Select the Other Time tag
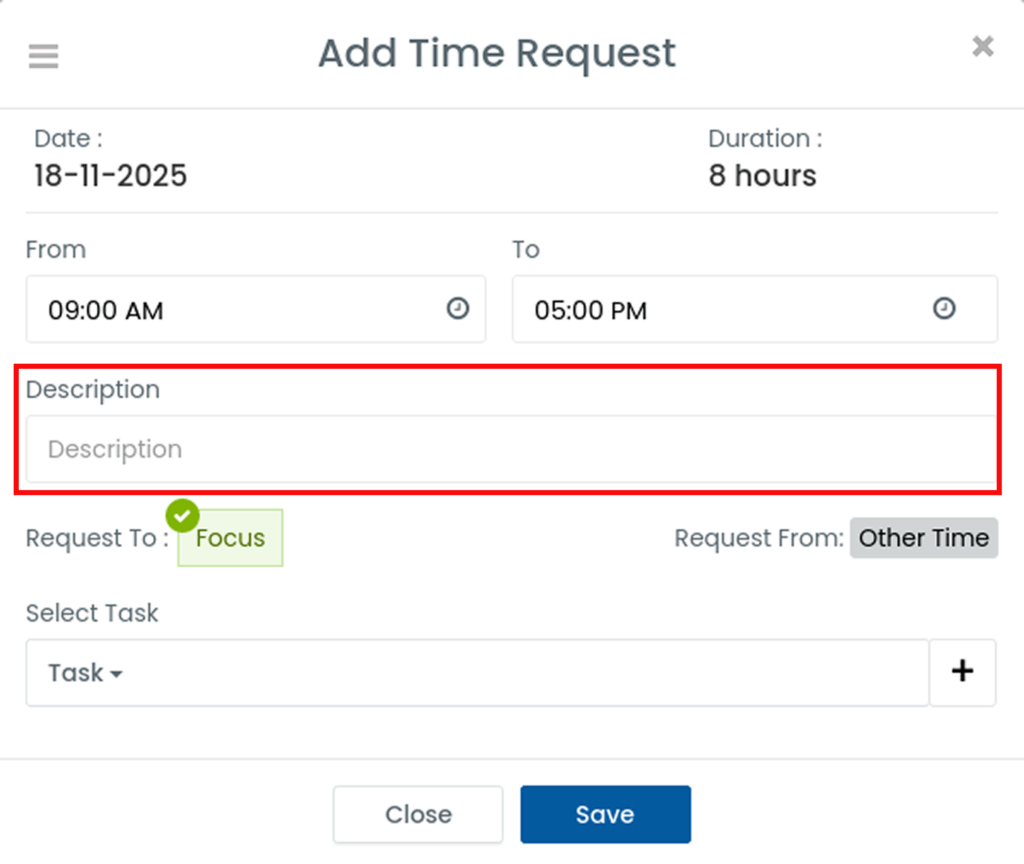Screen dimensions: 1024x864 pyautogui.click(x=923, y=538)
